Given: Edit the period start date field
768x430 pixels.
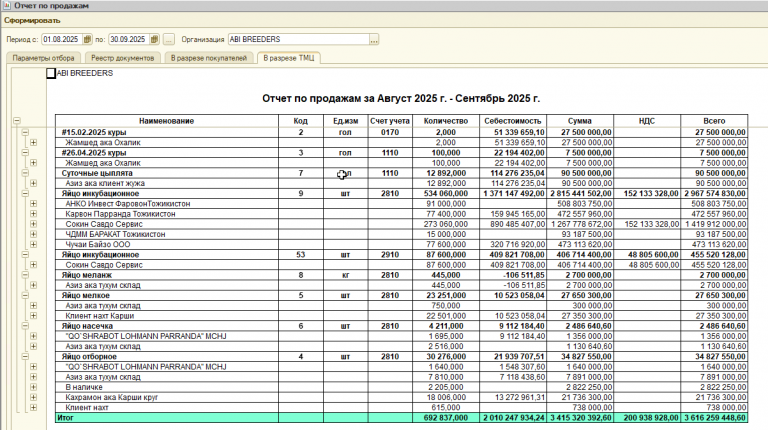Looking at the screenshot, I should 62,39.
